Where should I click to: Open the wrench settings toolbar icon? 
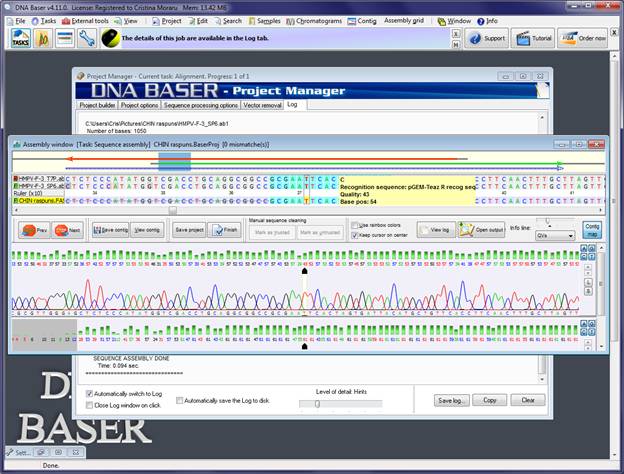87,38
